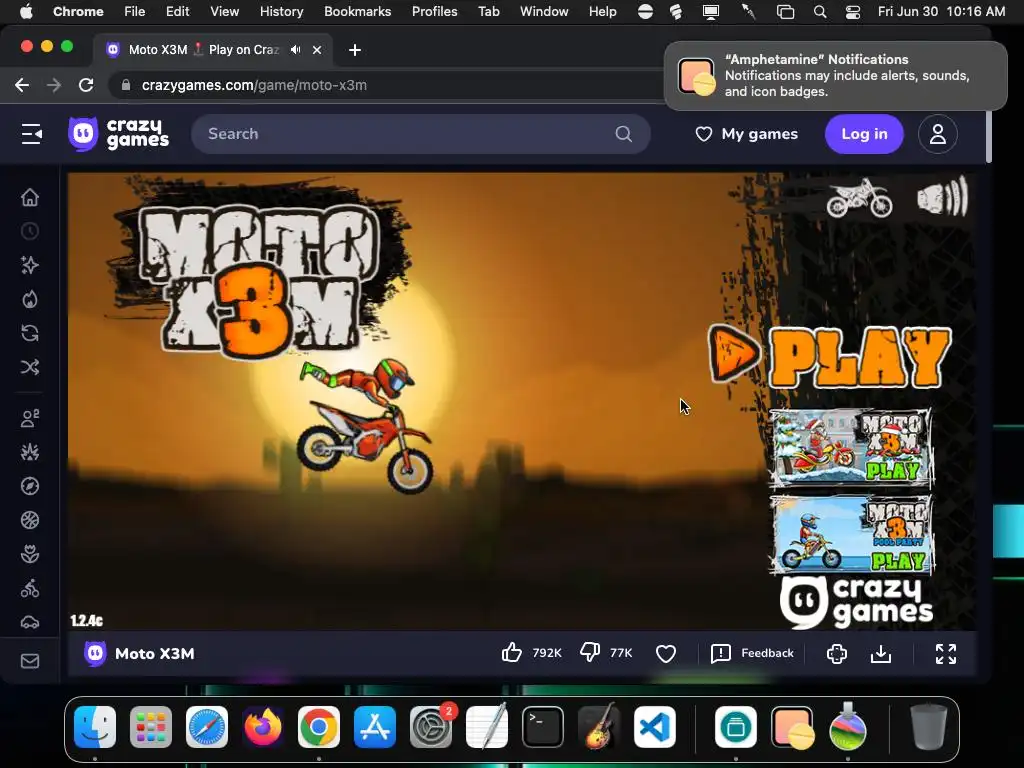Open the envelope contact icon in sidebar
The image size is (1024, 768).
(30, 661)
